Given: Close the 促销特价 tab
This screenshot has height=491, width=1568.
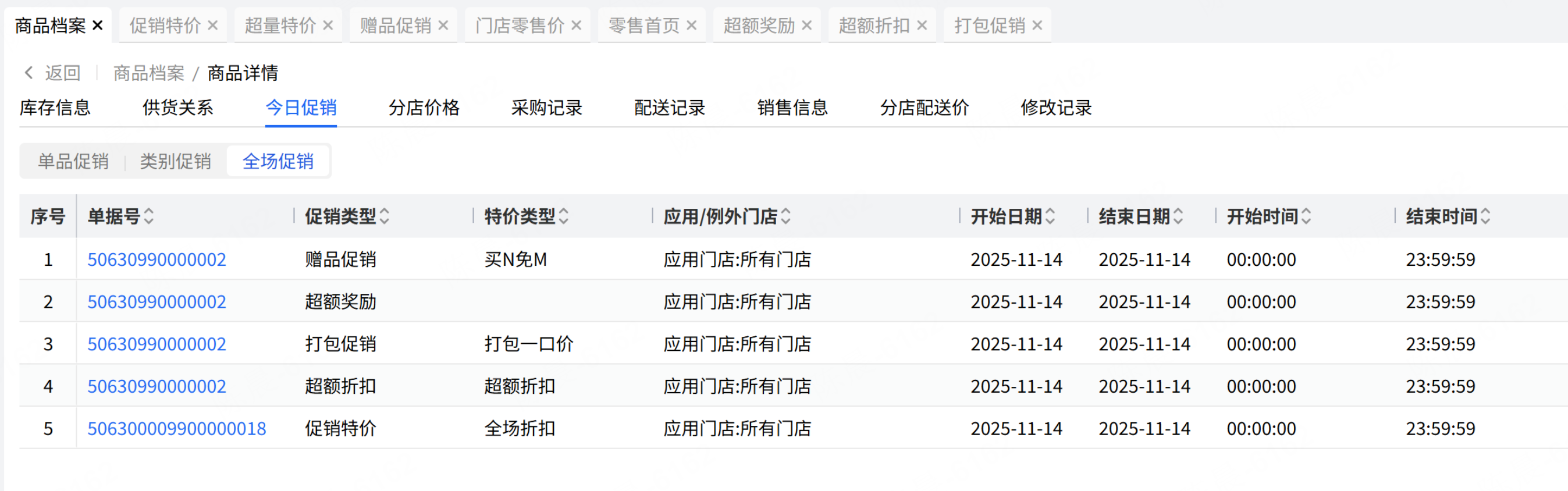Looking at the screenshot, I should (212, 26).
